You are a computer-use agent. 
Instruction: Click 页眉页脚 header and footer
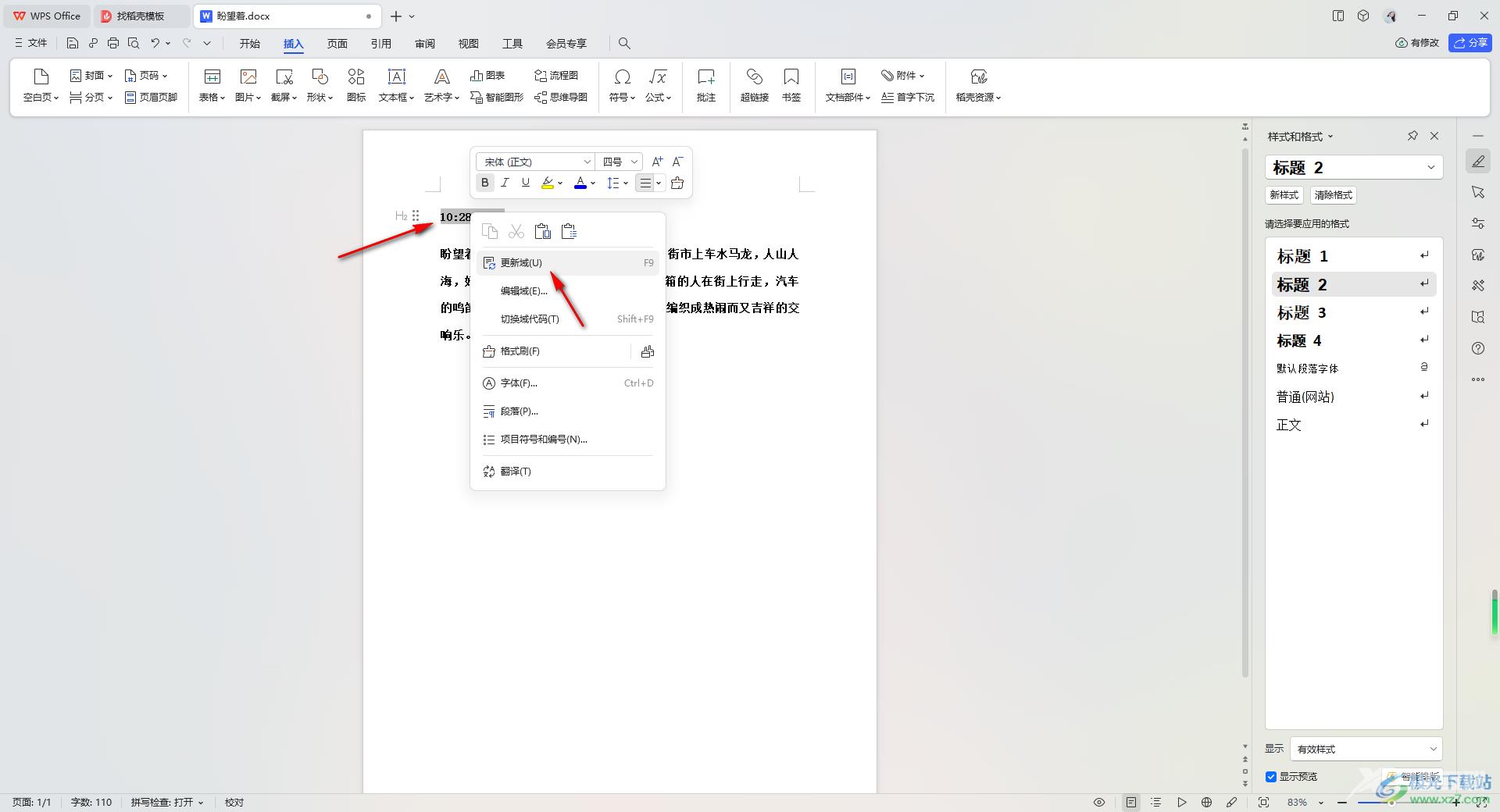pos(152,98)
